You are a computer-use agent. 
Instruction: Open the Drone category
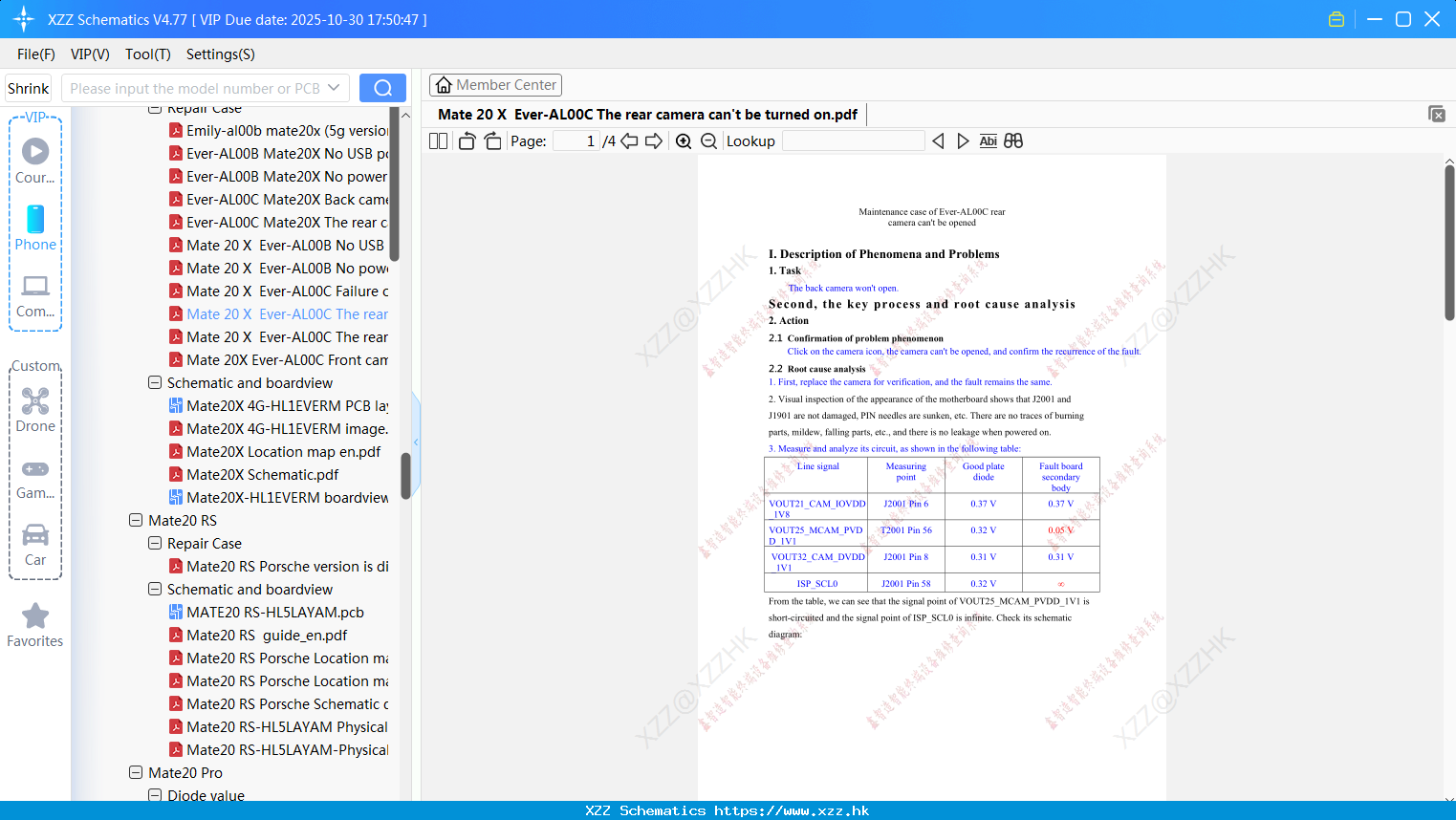pos(35,410)
